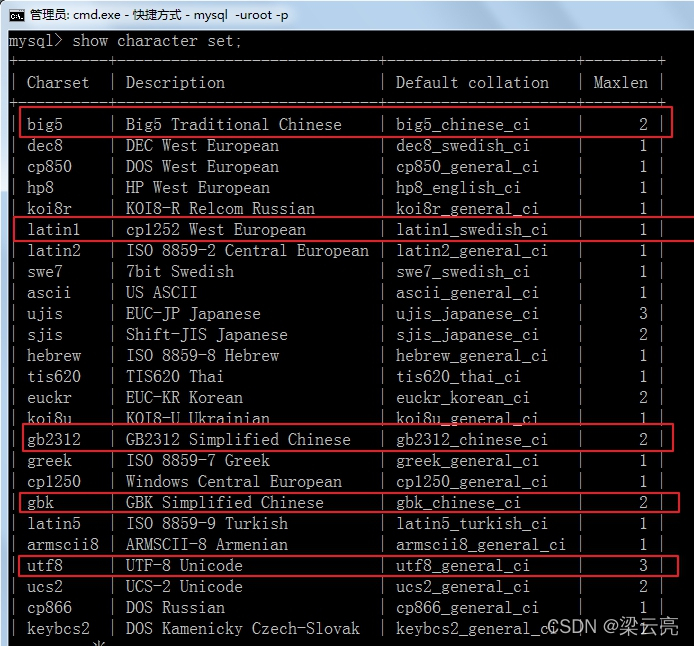This screenshot has width=694, height=646.
Task: Select the 'koi8r' charset cell
Action: [49, 209]
